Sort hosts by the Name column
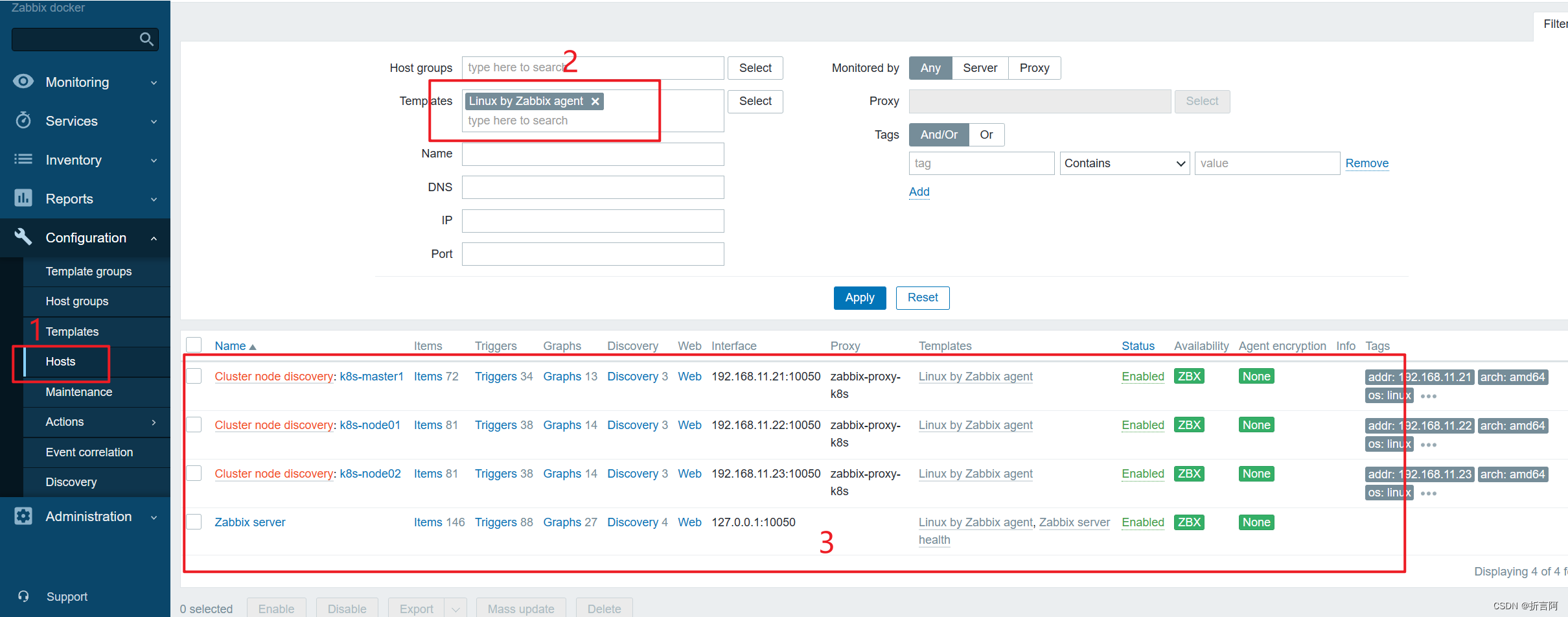This screenshot has height=617, width=1568. pyautogui.click(x=235, y=346)
